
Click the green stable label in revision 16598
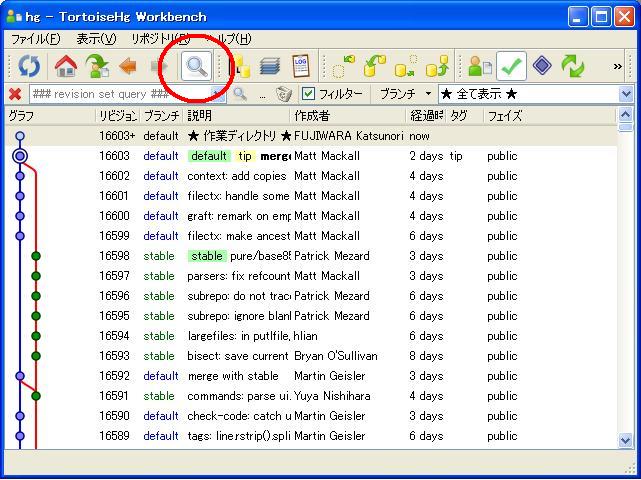click(207, 256)
